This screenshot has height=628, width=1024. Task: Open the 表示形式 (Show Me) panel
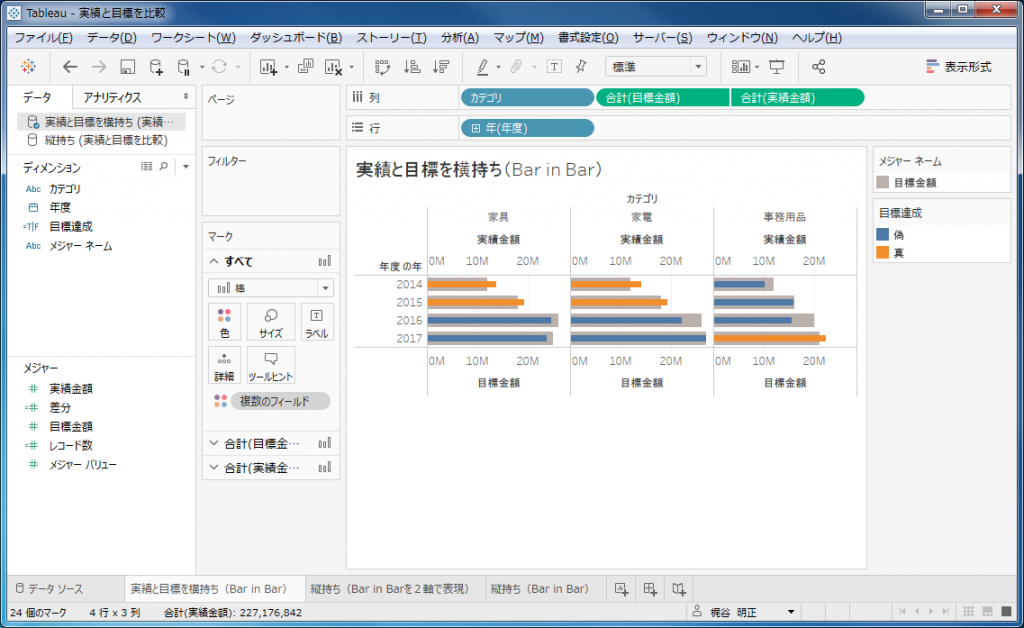point(958,67)
